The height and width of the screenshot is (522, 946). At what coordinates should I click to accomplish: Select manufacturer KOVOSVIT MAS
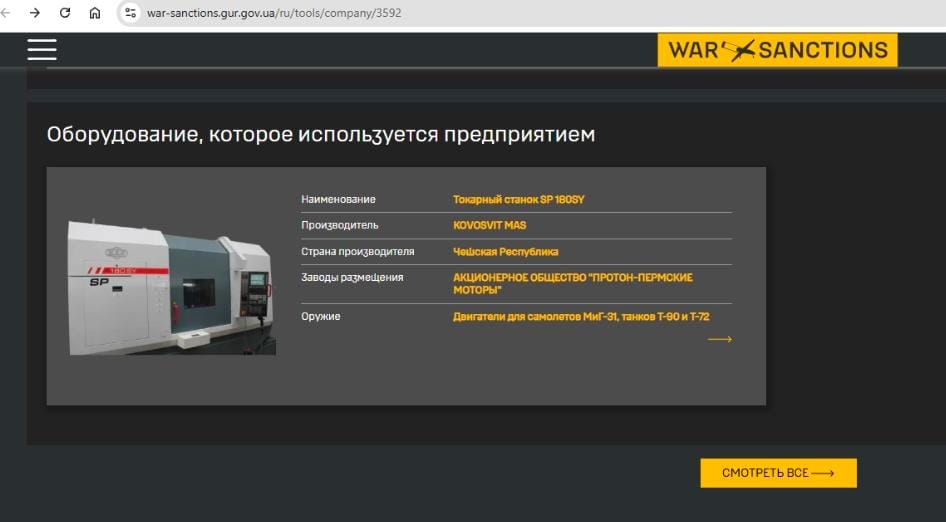[x=489, y=225]
